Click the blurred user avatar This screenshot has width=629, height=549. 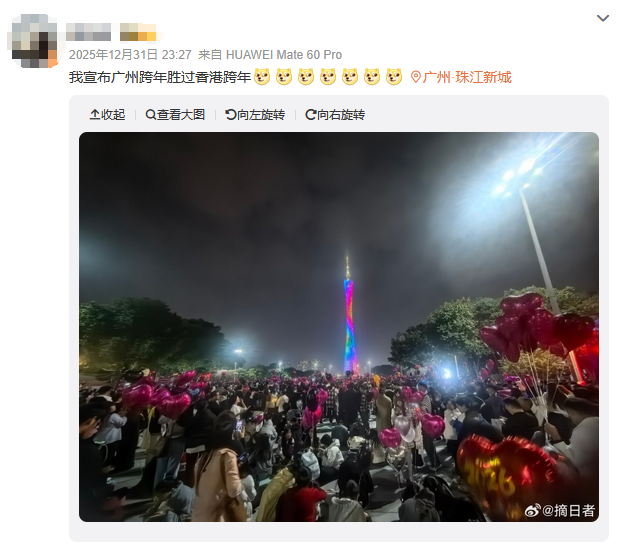pos(34,41)
